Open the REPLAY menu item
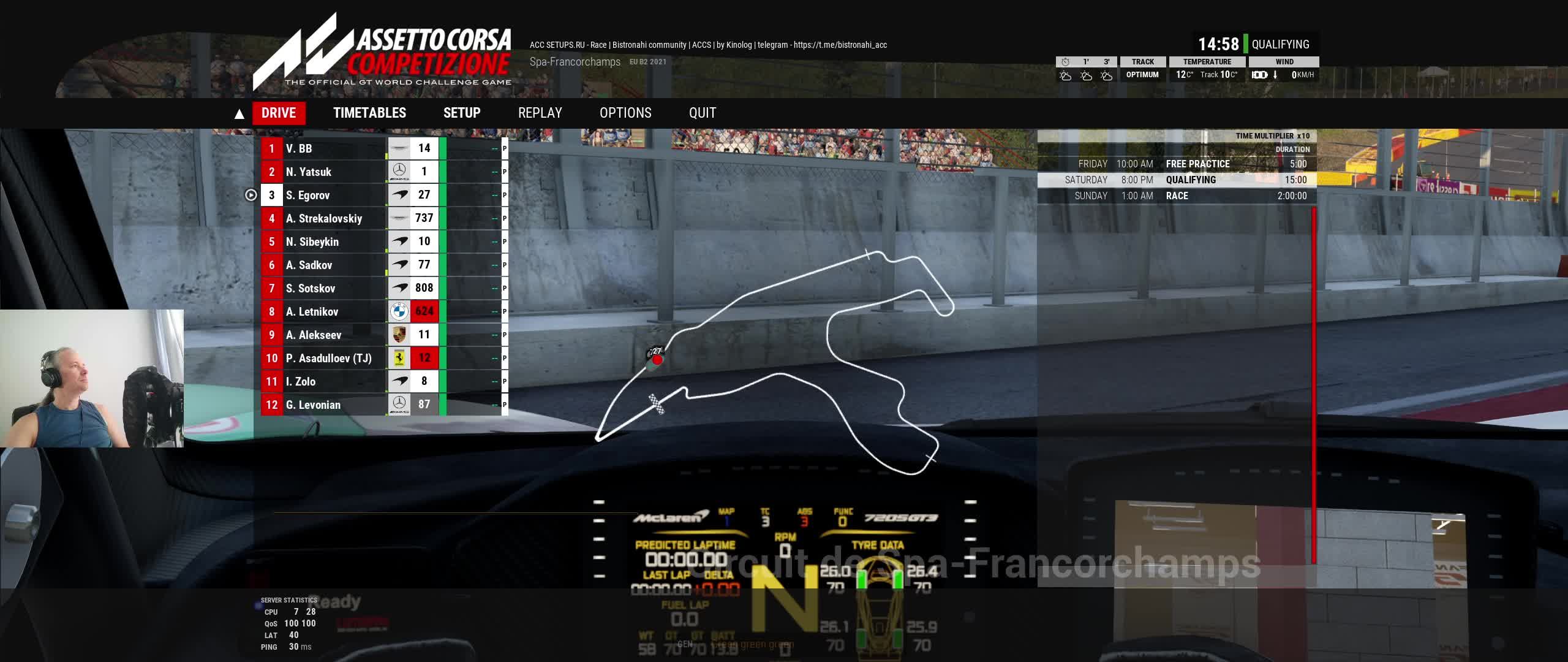1568x662 pixels. click(x=540, y=113)
